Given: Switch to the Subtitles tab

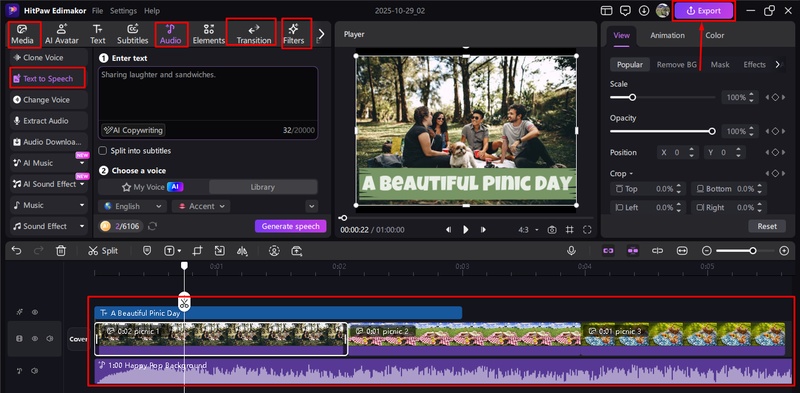Looking at the screenshot, I should 133,34.
